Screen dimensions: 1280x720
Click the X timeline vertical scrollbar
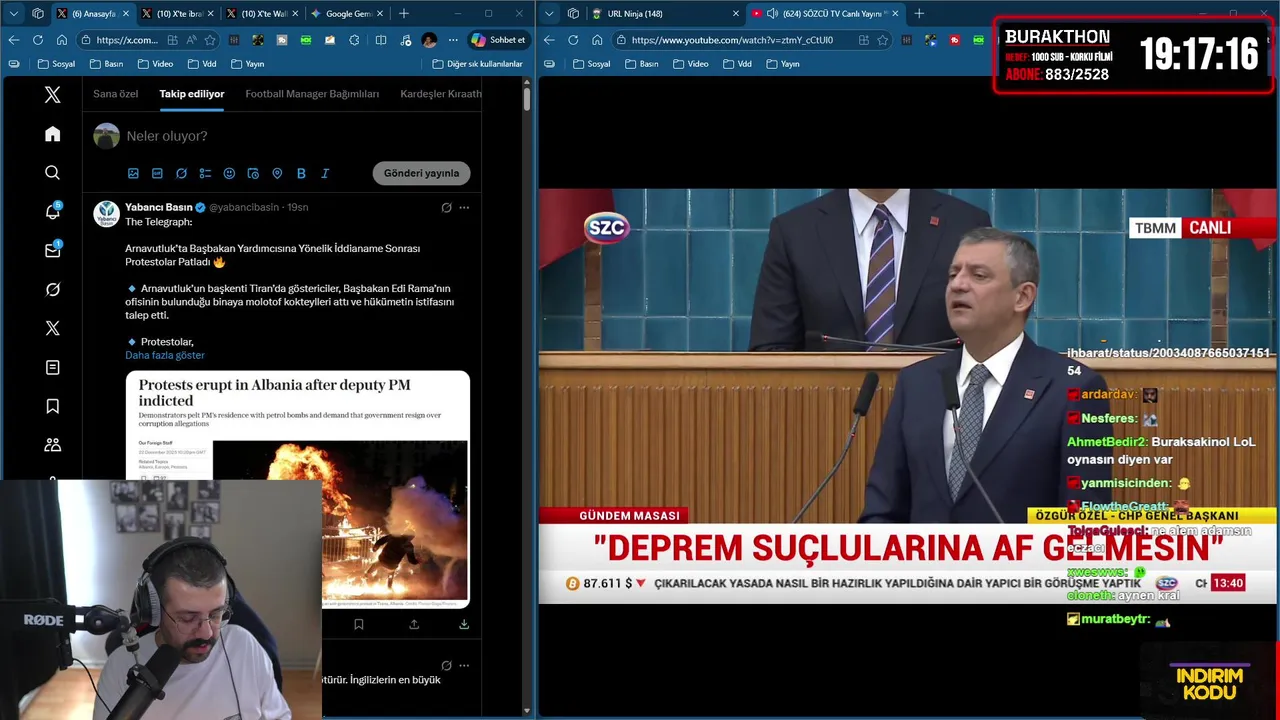coord(527,98)
